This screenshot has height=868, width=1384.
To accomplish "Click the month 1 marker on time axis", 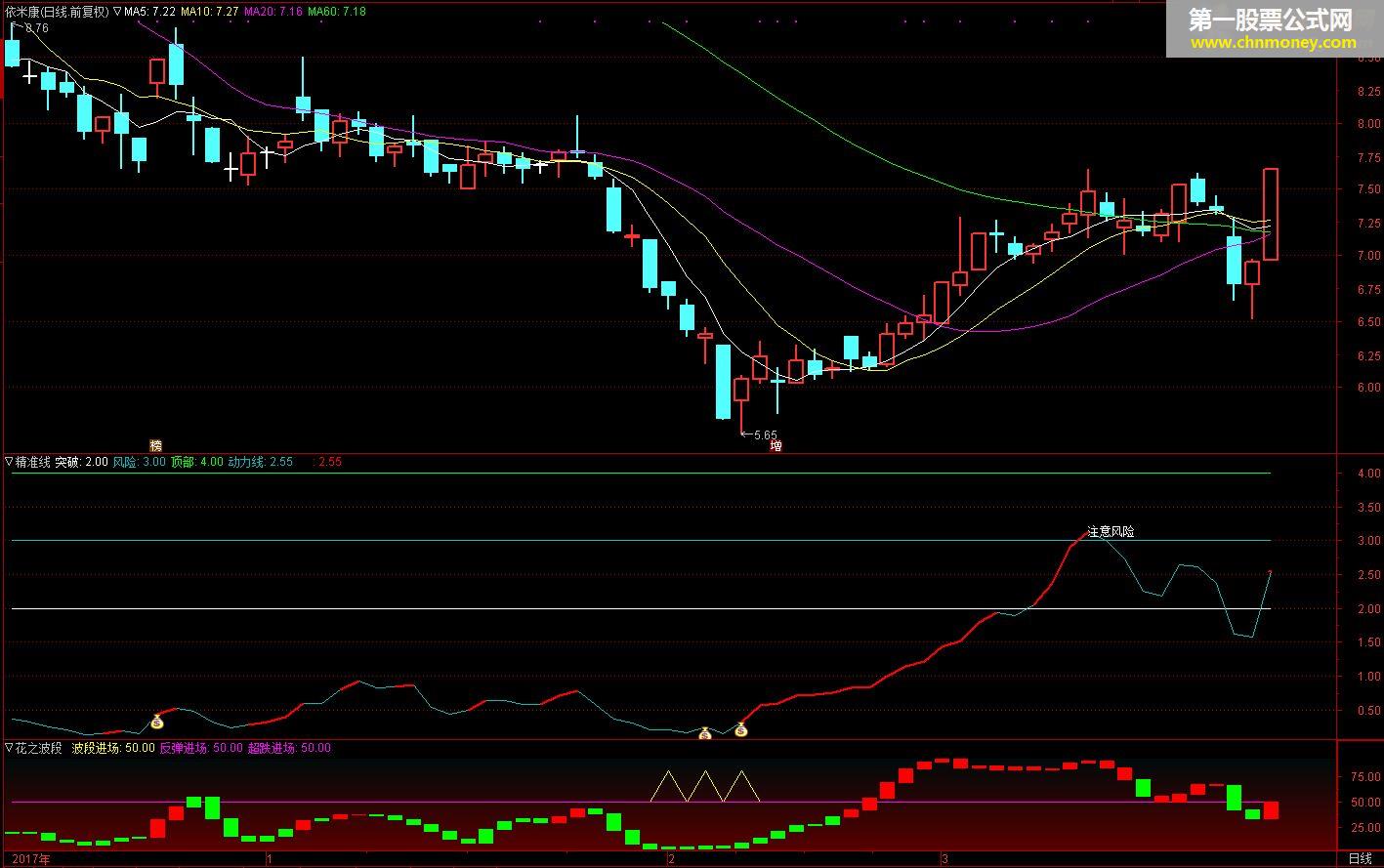I will (269, 859).
